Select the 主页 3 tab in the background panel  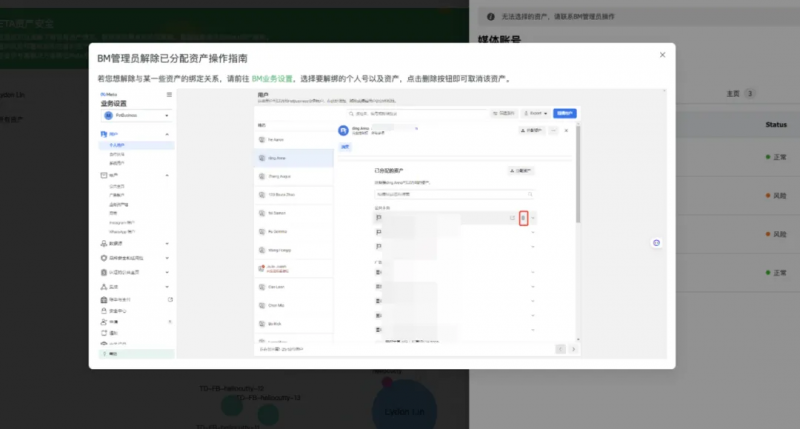pyautogui.click(x=741, y=94)
